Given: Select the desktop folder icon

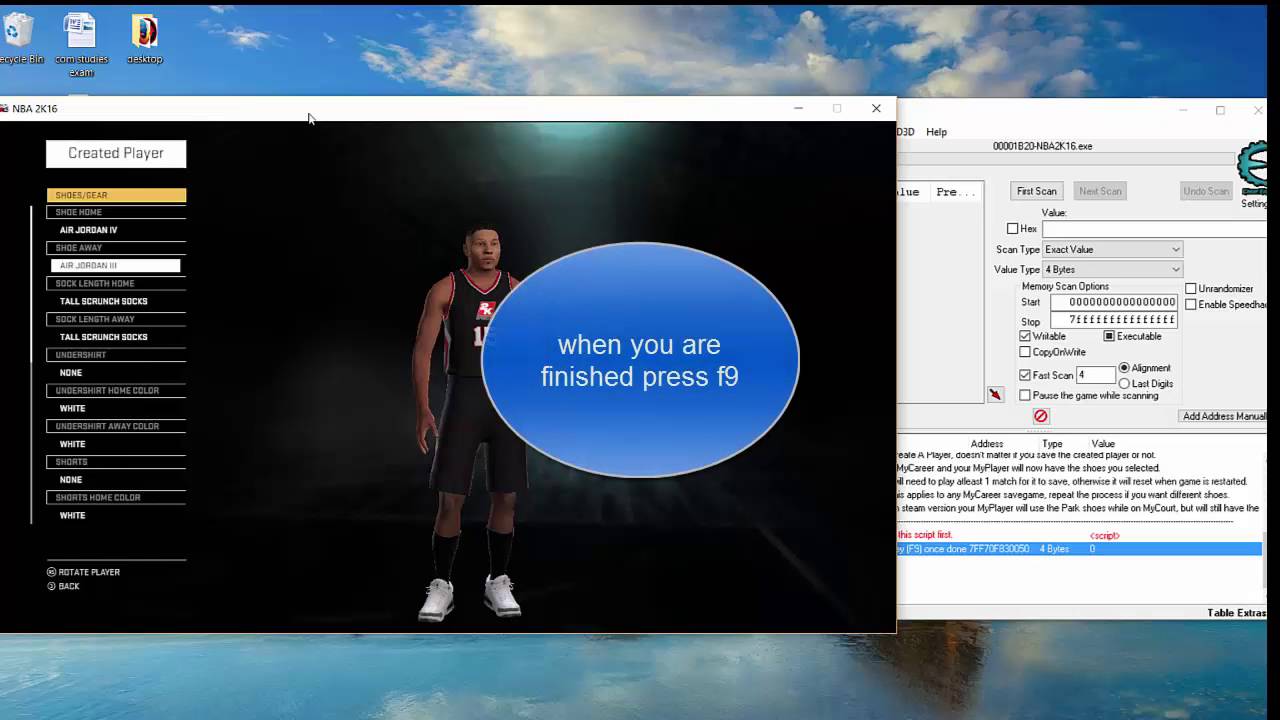Looking at the screenshot, I should coord(145,39).
